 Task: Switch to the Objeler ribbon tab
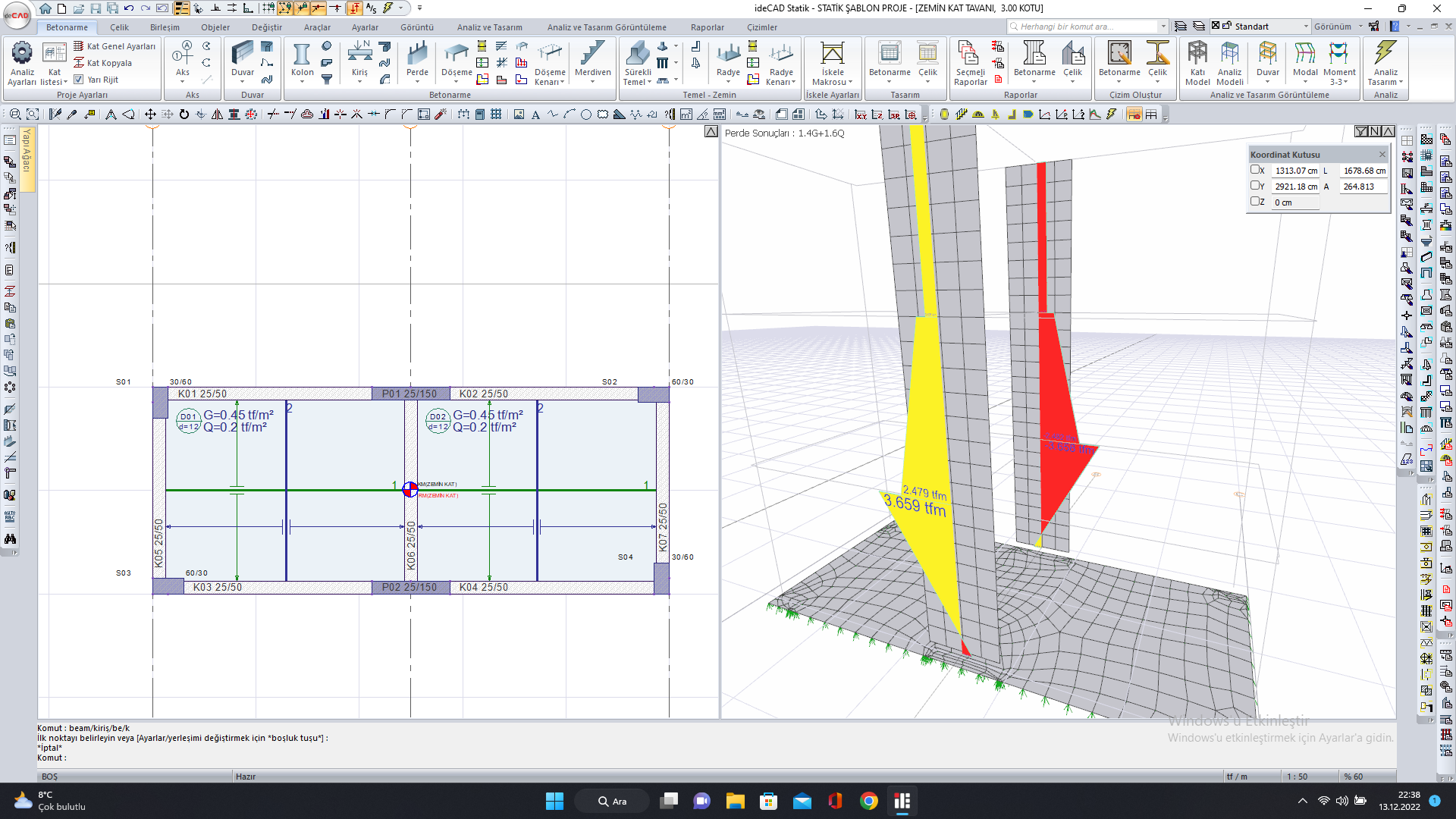215,27
